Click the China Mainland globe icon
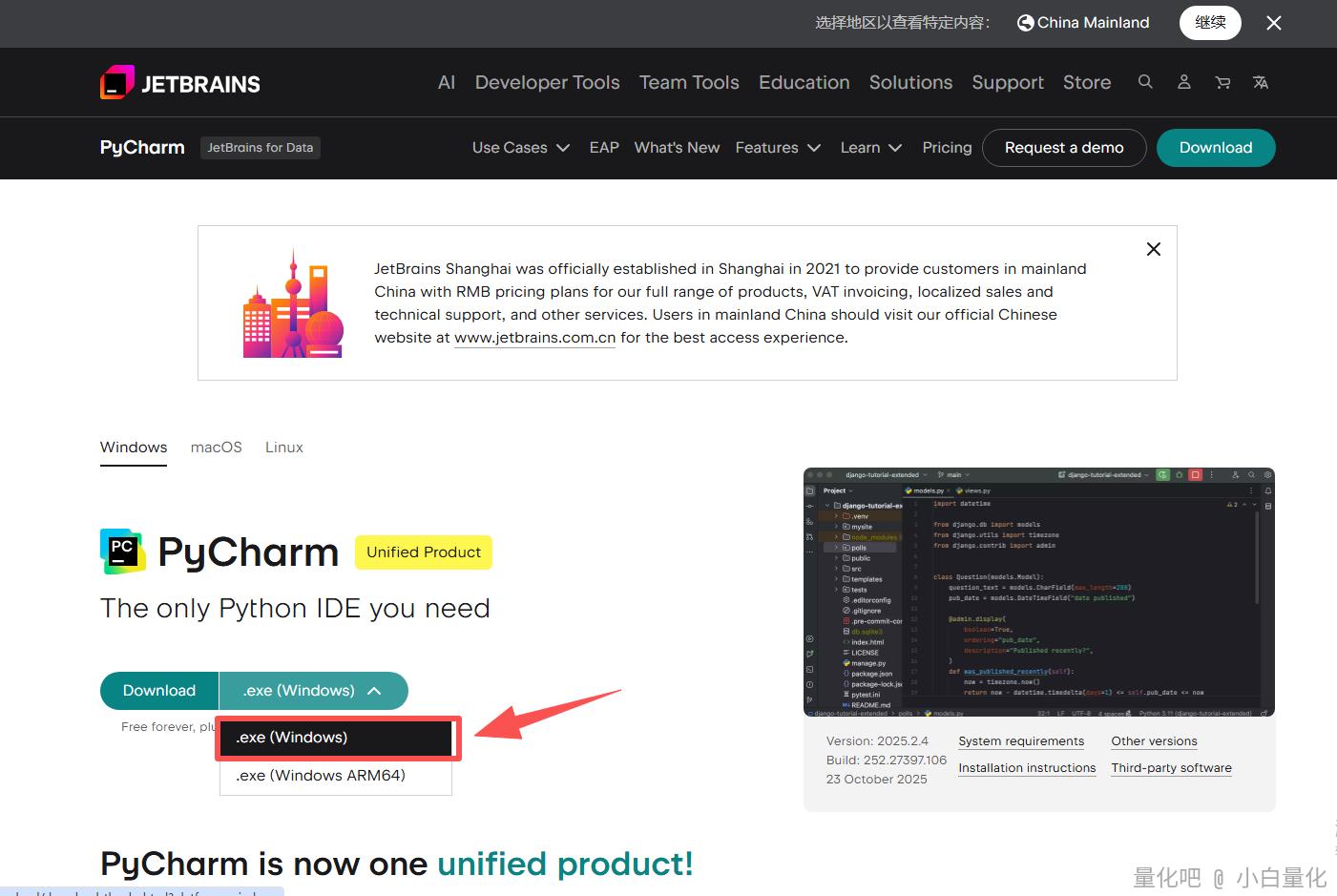The width and height of the screenshot is (1337, 896). [x=1025, y=23]
